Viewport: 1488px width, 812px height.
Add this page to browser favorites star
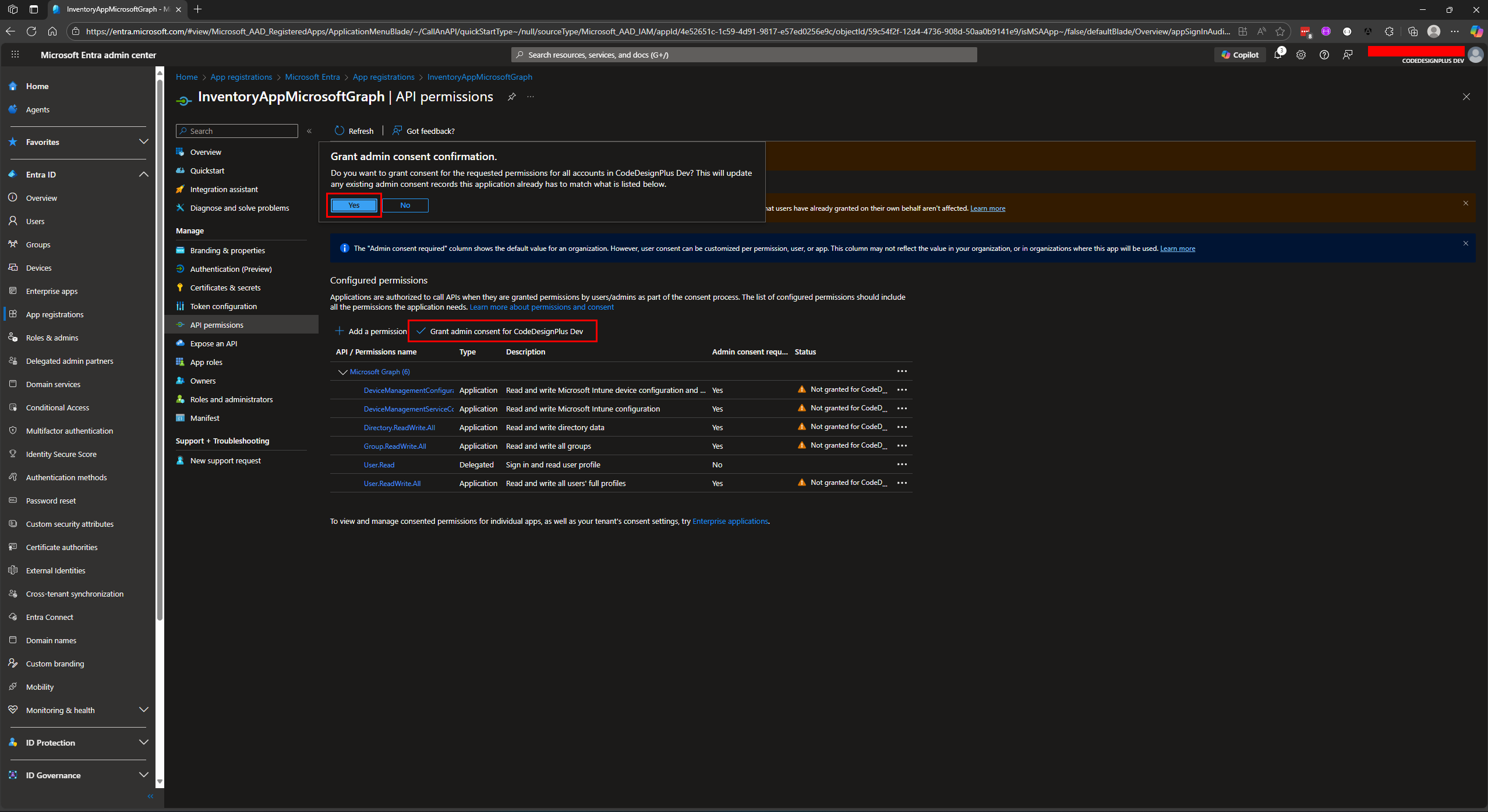(1280, 31)
